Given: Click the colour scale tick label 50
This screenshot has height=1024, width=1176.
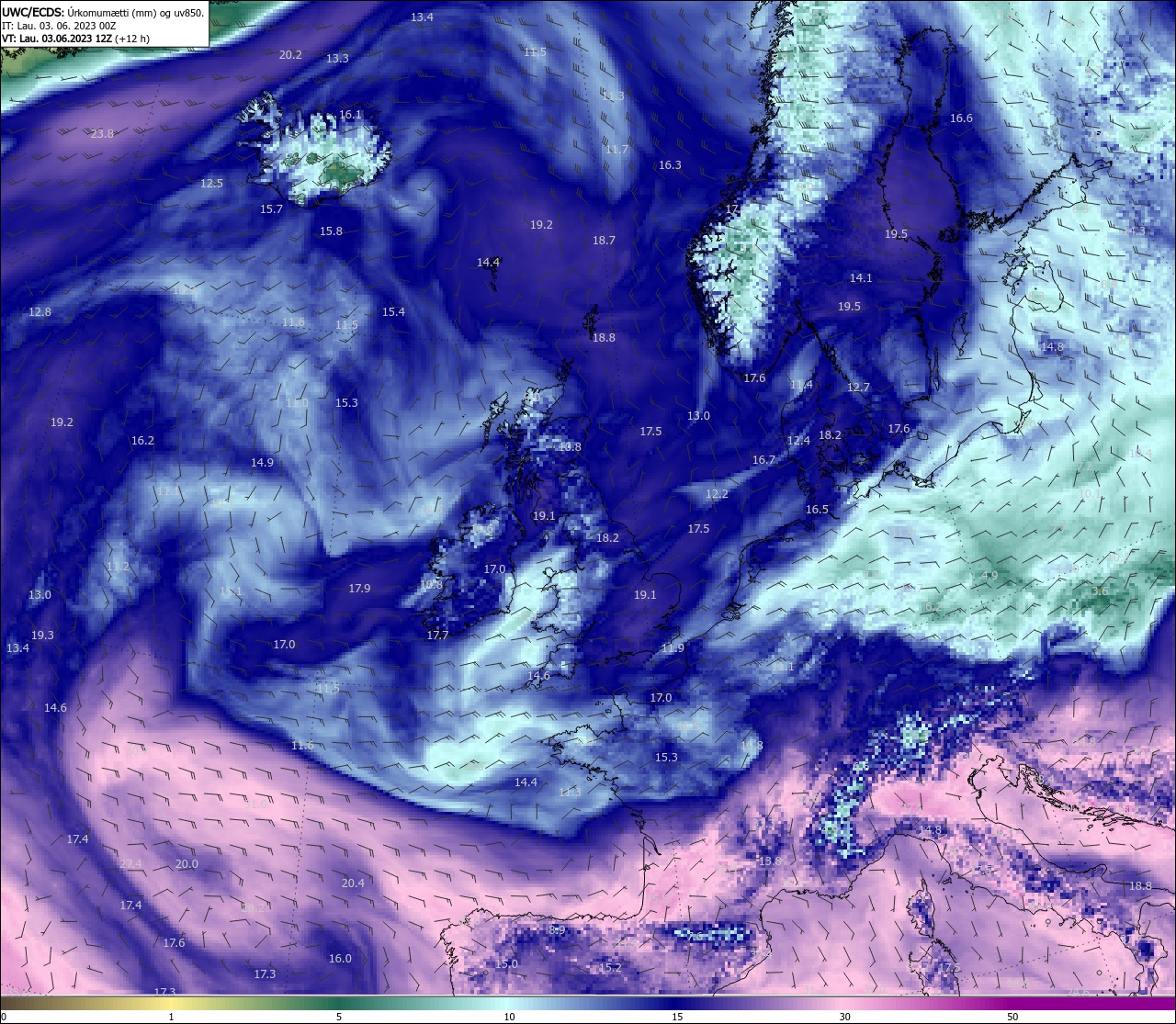Looking at the screenshot, I should pos(1012,1017).
